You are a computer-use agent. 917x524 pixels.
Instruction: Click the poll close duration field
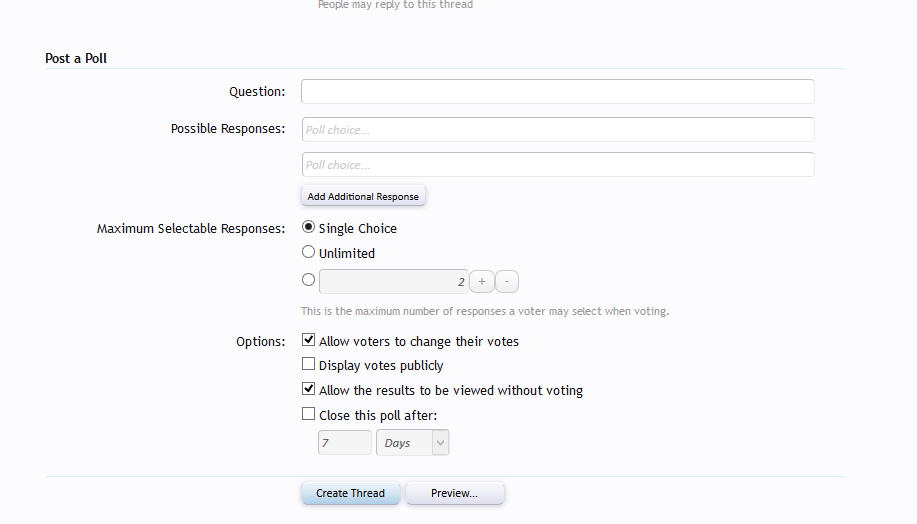[344, 443]
